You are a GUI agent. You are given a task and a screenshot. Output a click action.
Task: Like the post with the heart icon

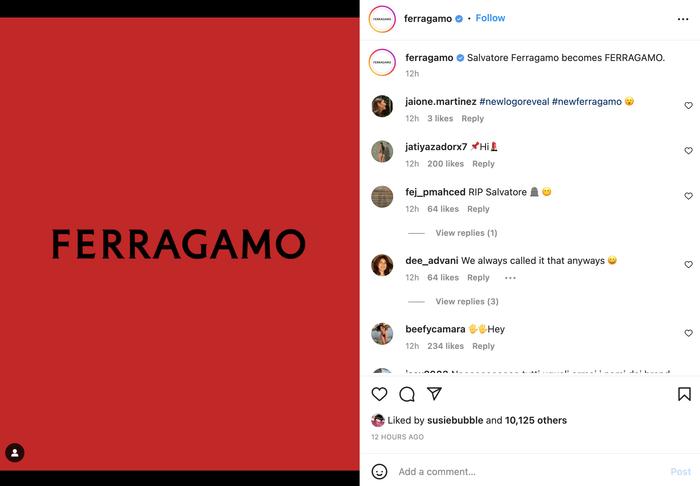(x=379, y=394)
